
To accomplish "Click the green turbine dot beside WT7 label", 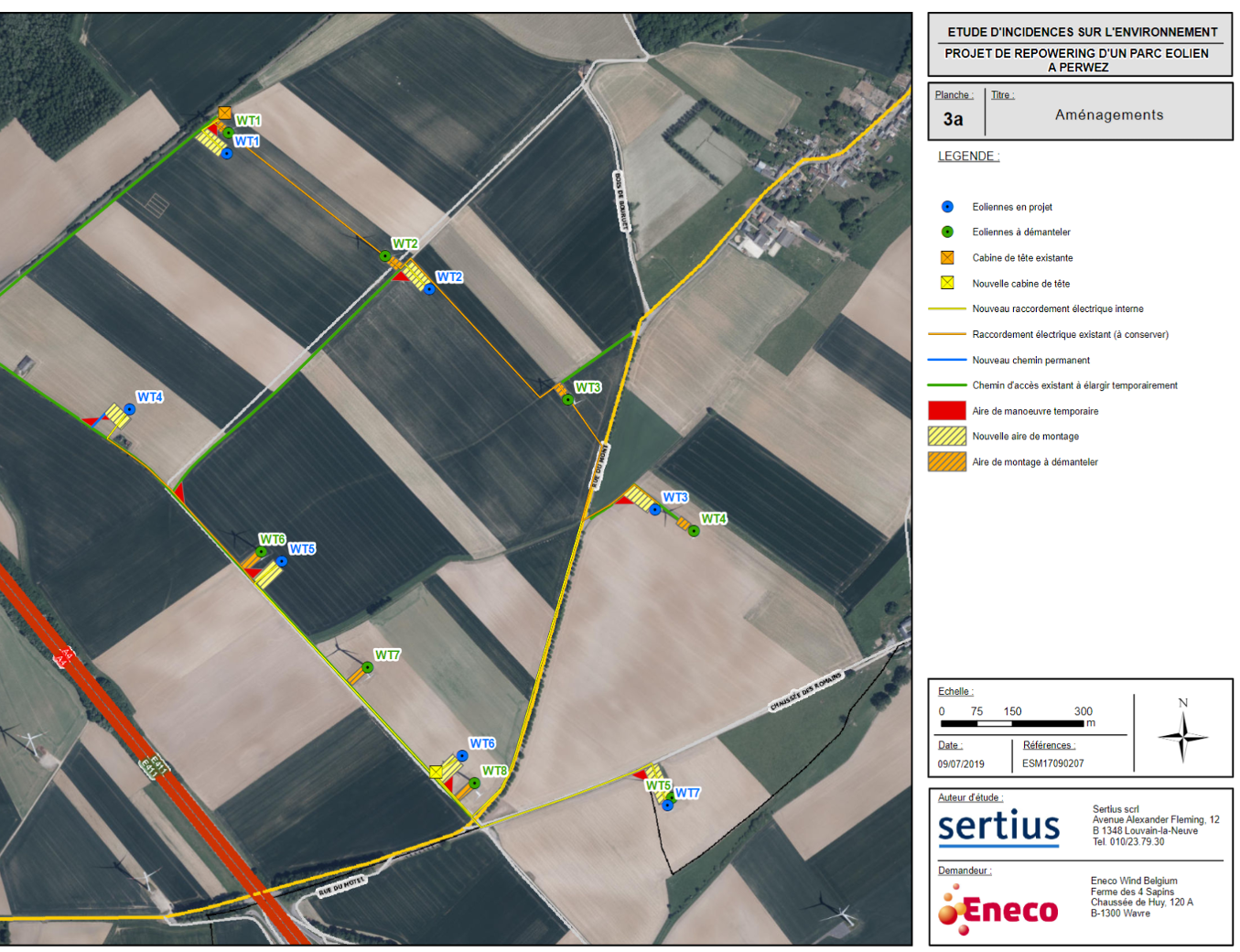I will pos(367,668).
